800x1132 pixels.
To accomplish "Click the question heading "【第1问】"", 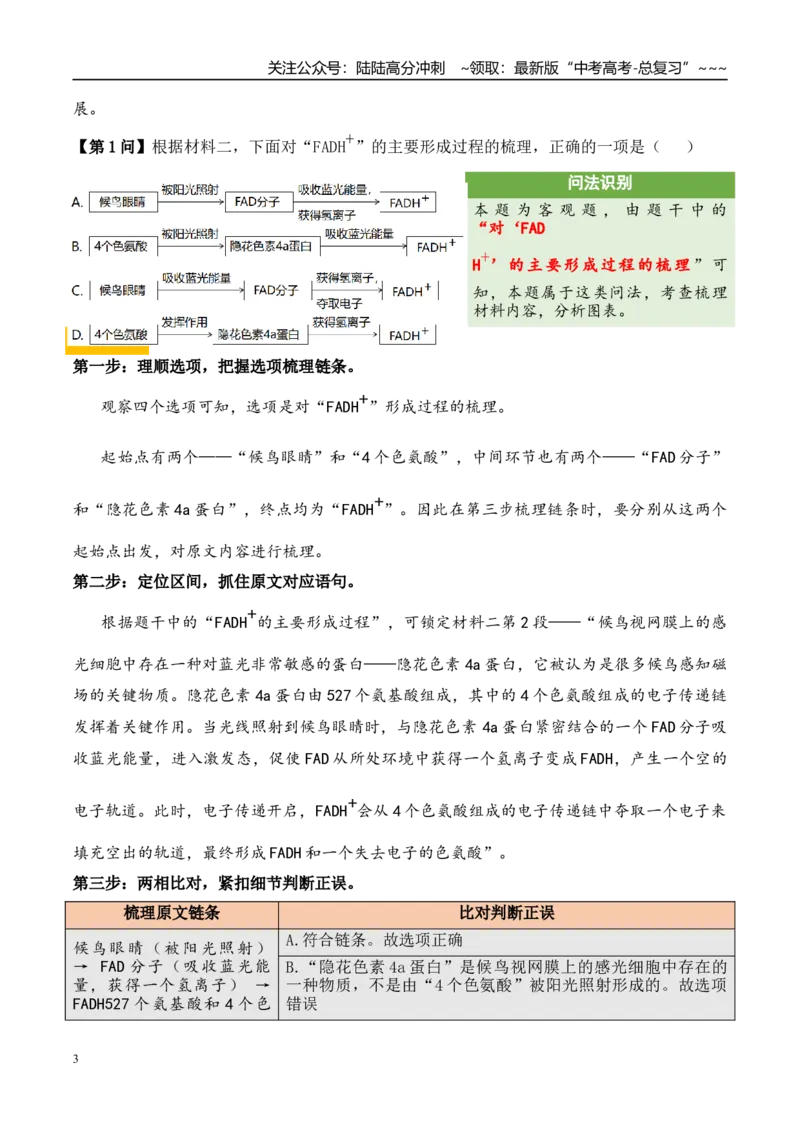I will point(109,147).
